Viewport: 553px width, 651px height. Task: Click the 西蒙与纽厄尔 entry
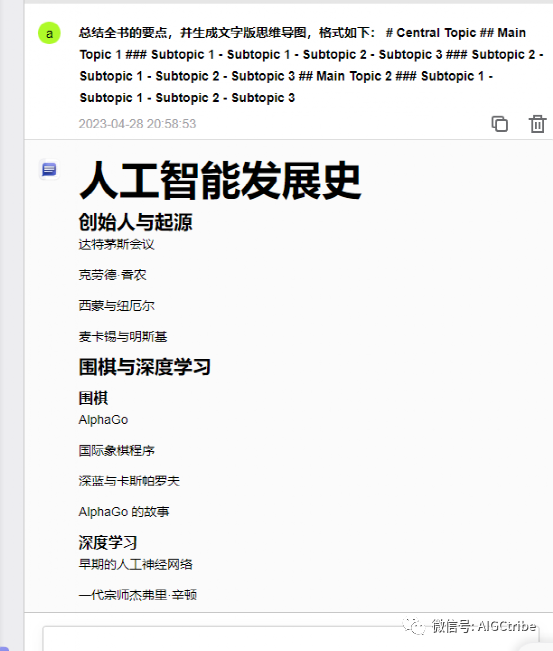(x=117, y=306)
